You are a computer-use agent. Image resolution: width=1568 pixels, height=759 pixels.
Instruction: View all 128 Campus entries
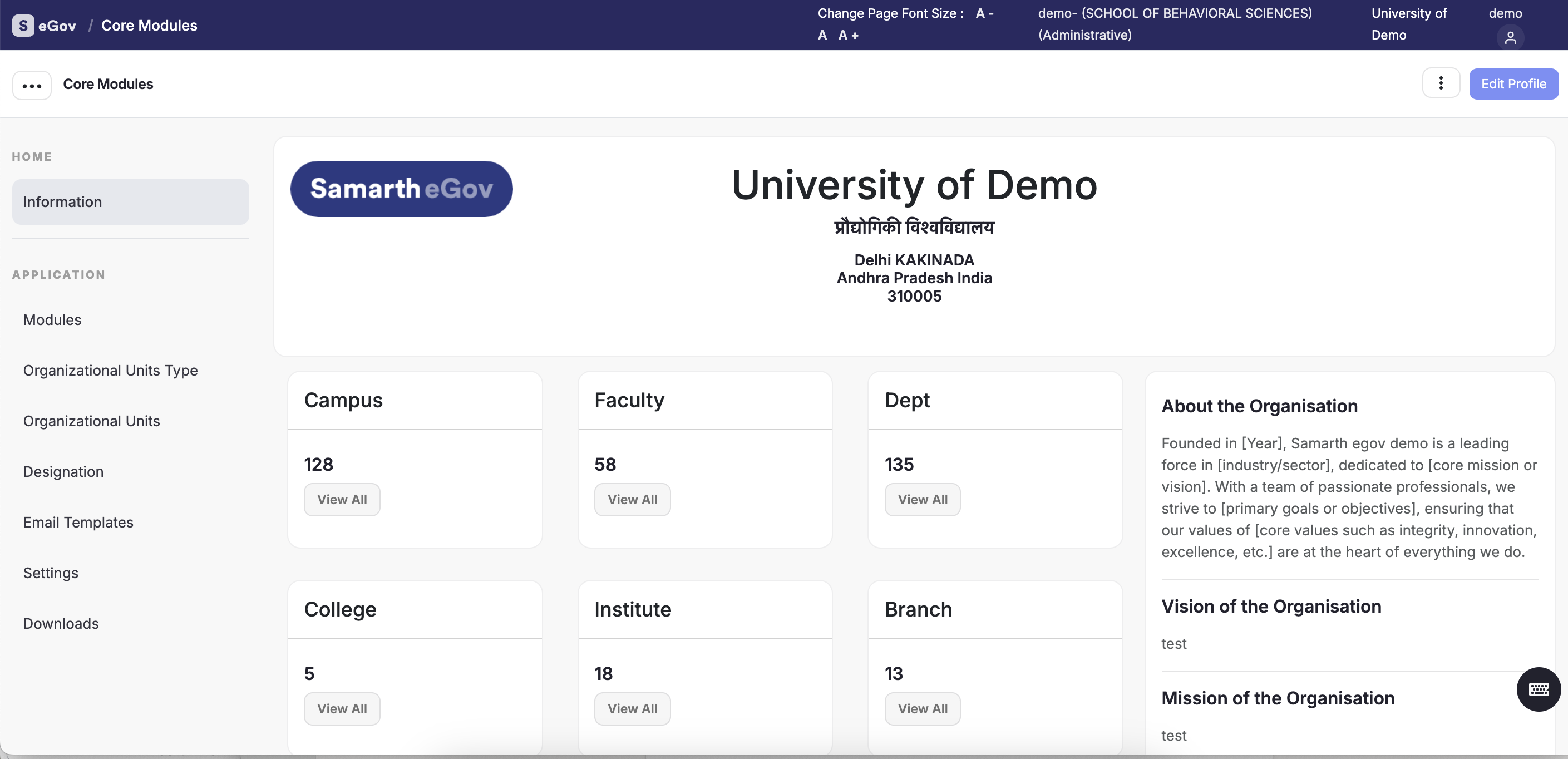click(342, 499)
